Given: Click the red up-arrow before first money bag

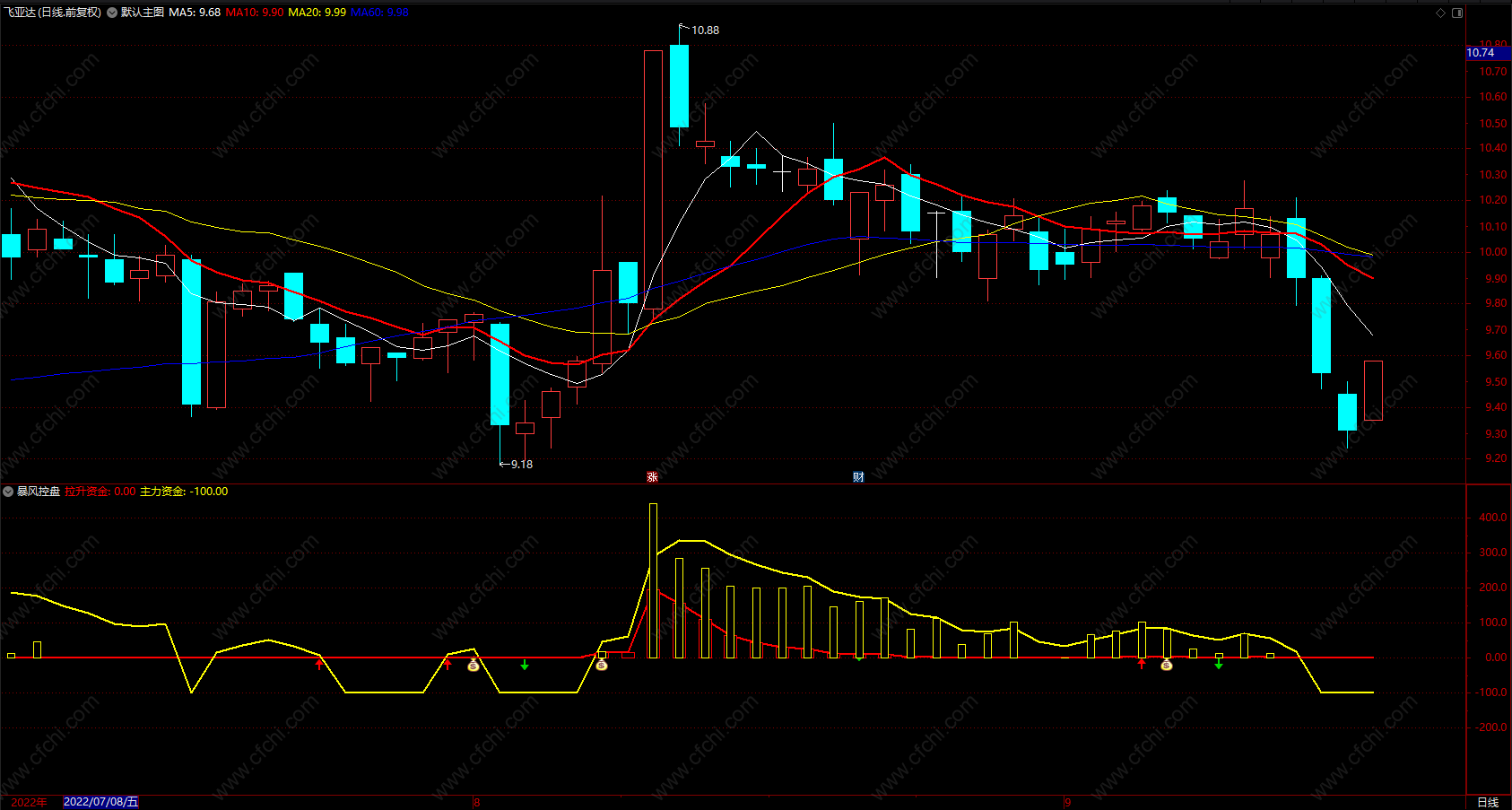Looking at the screenshot, I should pyautogui.click(x=448, y=664).
